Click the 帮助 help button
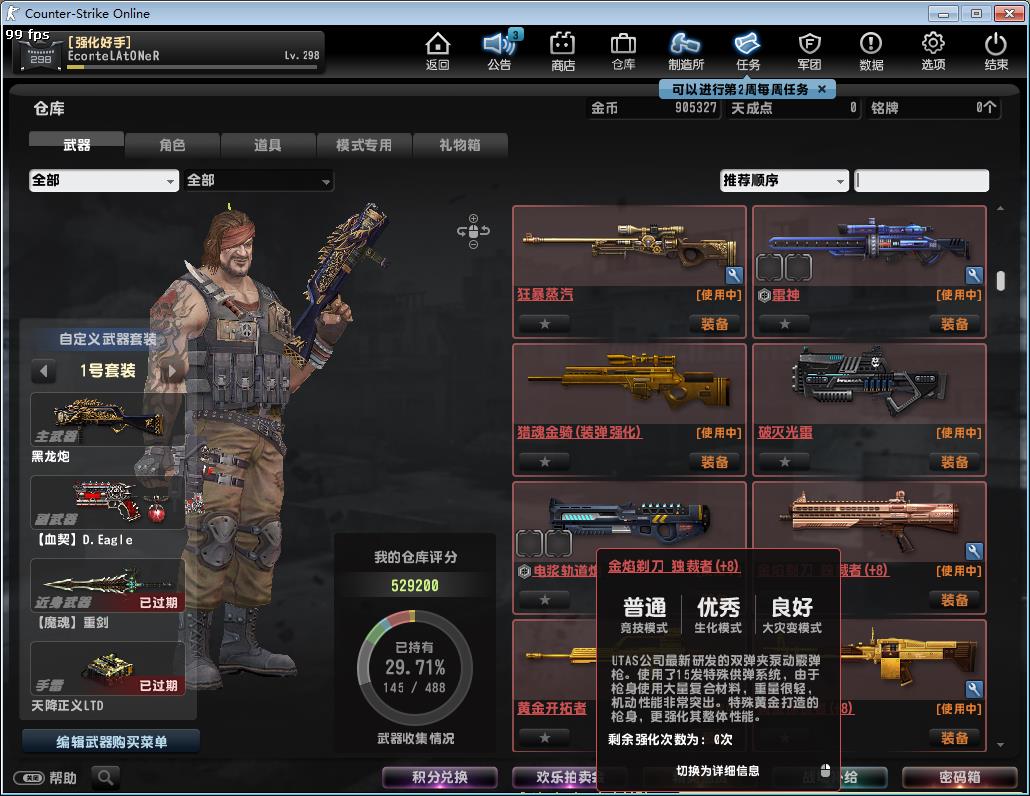This screenshot has height=796, width=1030. [45, 778]
